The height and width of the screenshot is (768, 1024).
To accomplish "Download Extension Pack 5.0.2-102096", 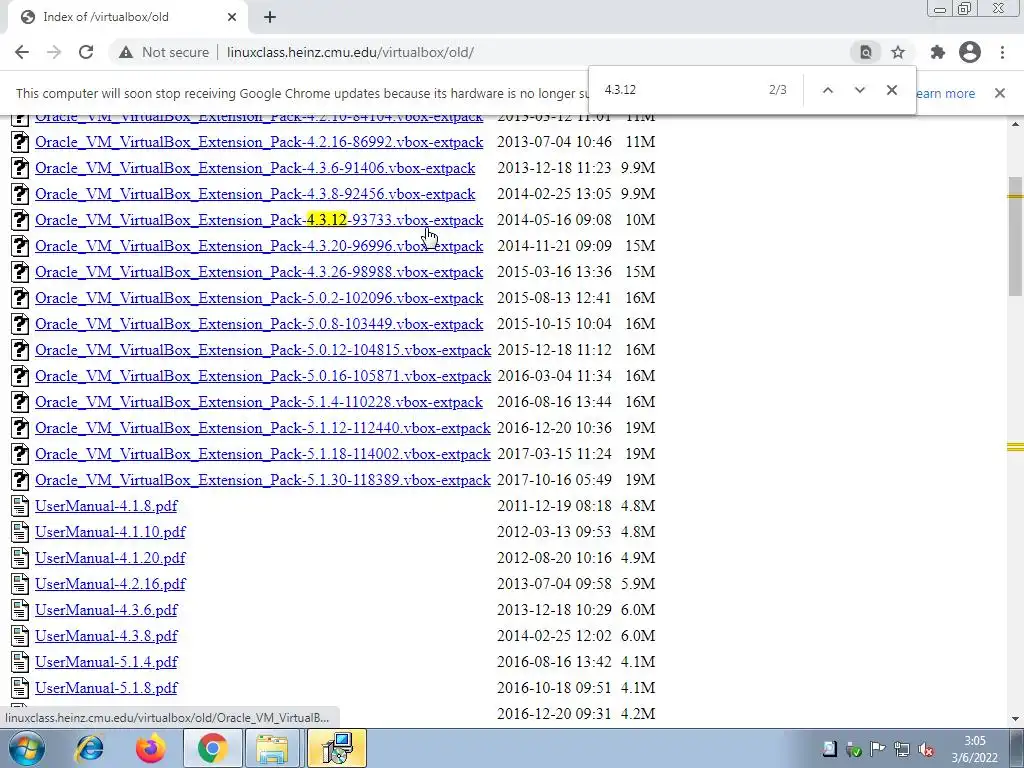I will coord(259,298).
